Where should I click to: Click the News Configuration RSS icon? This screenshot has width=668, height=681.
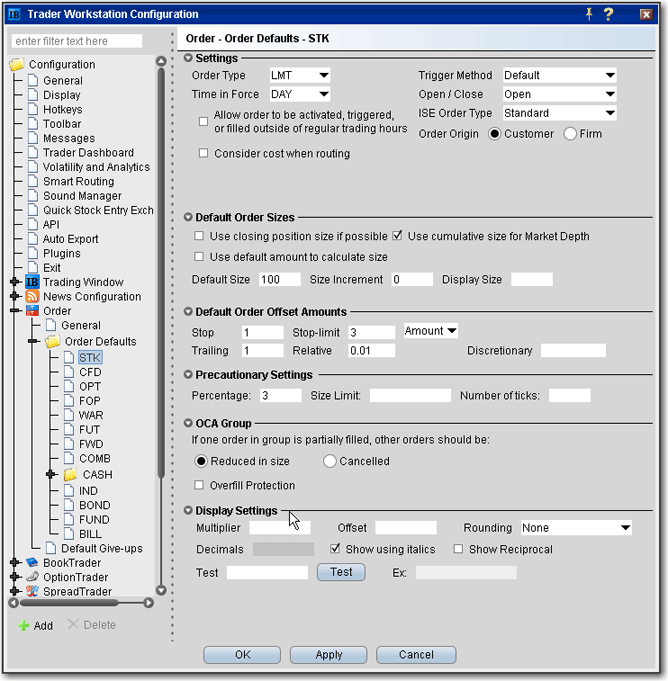coord(32,296)
